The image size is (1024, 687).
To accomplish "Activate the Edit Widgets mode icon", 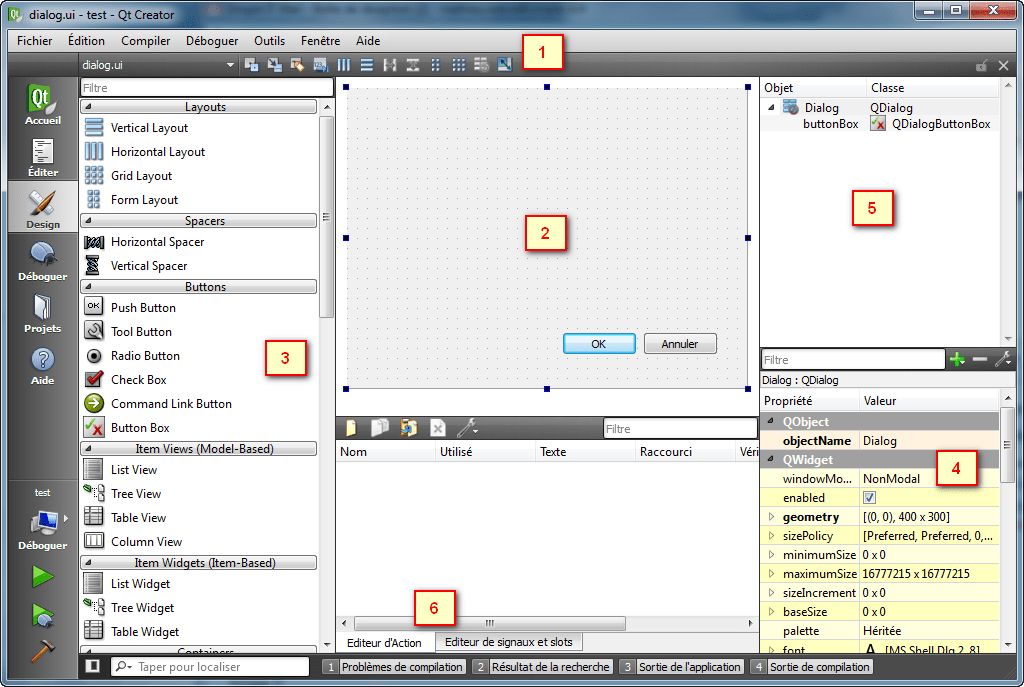I will (x=251, y=65).
